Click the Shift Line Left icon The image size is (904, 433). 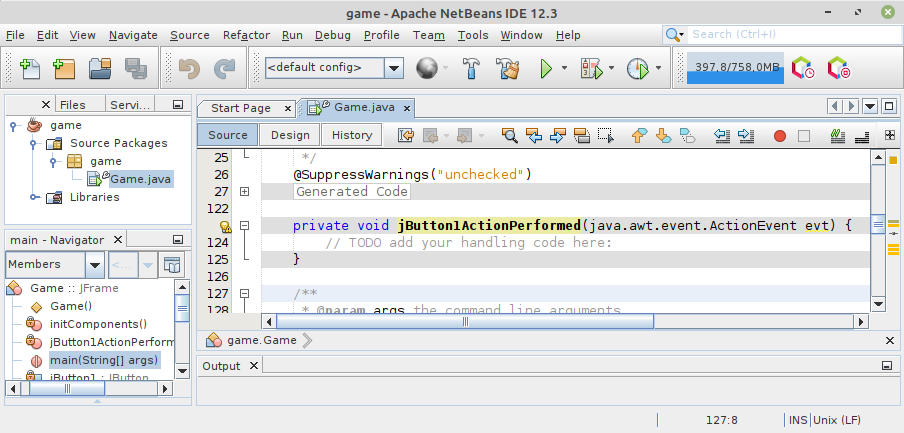tap(722, 135)
